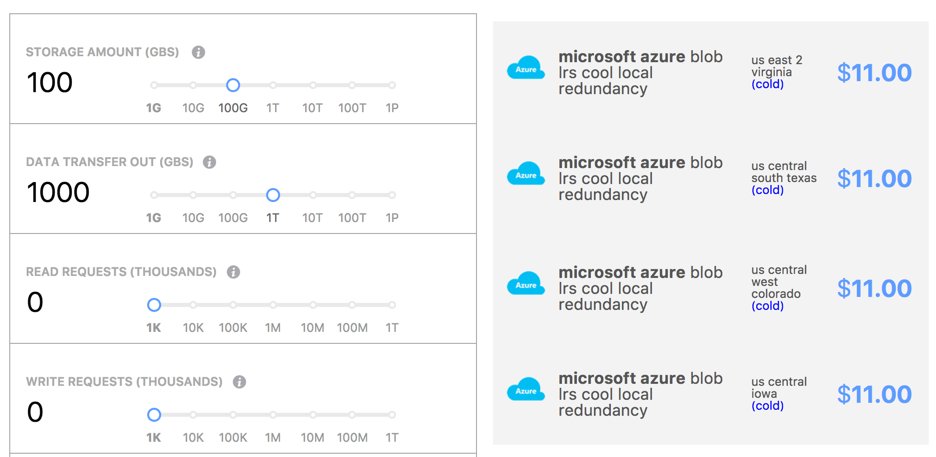Open info icon beside Read Requests label
Image resolution: width=936 pixels, height=457 pixels.
pos(233,272)
